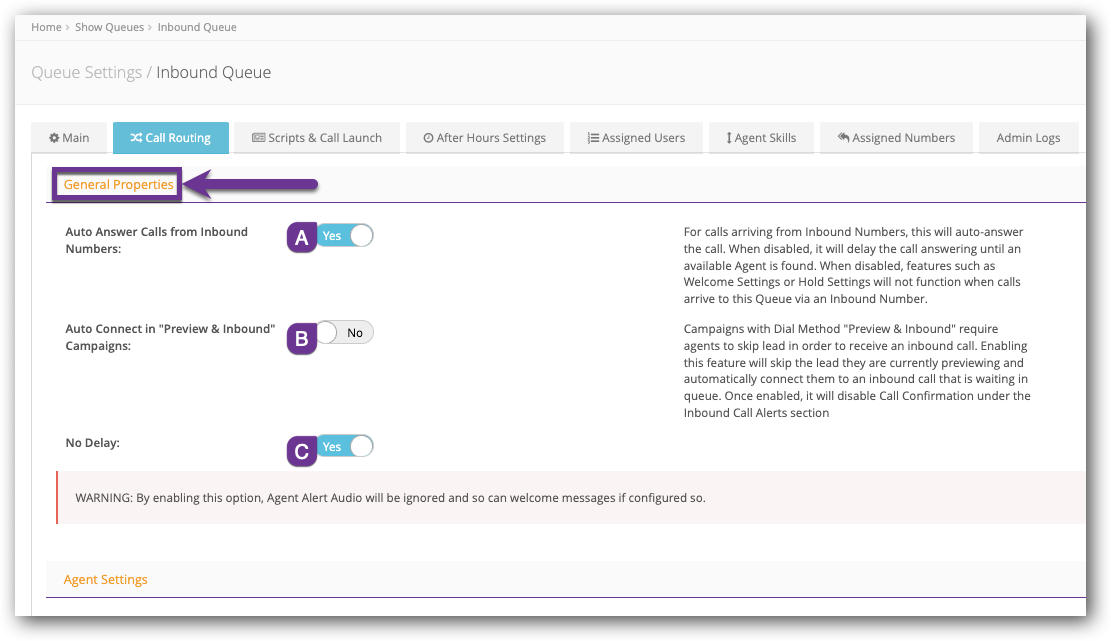The width and height of the screenshot is (1111, 641).
Task: Disable Auto Answer Calls from Inbound Numbers
Action: [346, 236]
